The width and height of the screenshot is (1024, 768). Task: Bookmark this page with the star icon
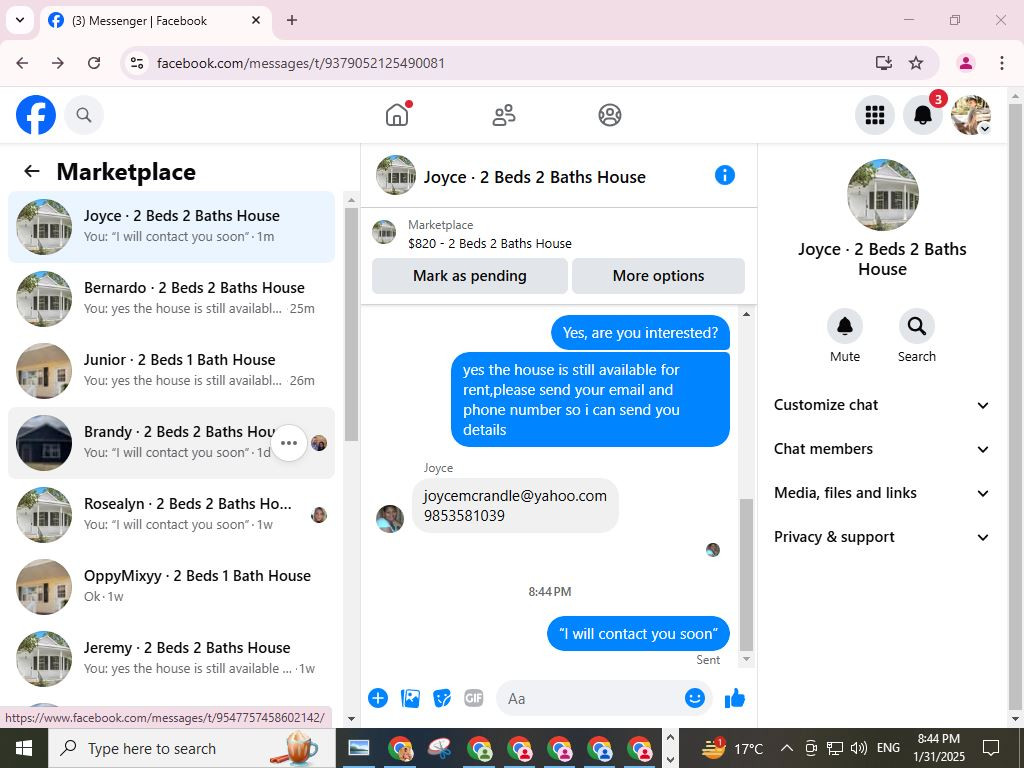coord(916,63)
